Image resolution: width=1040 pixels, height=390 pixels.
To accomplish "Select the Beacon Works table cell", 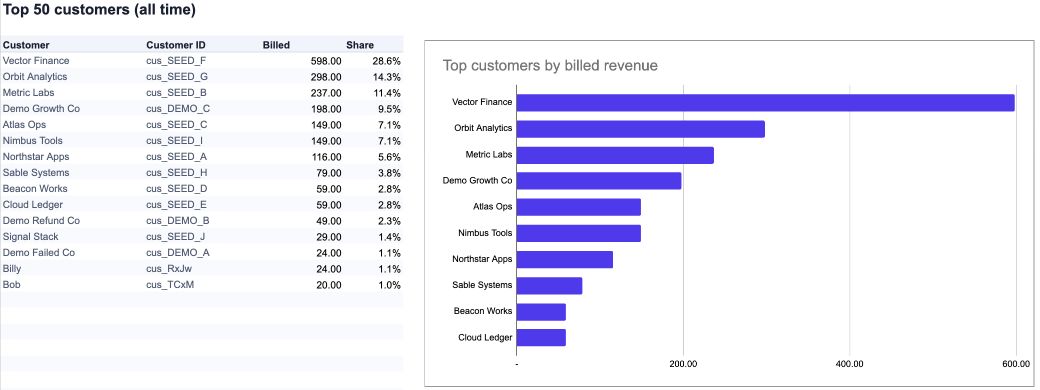I will [35, 188].
